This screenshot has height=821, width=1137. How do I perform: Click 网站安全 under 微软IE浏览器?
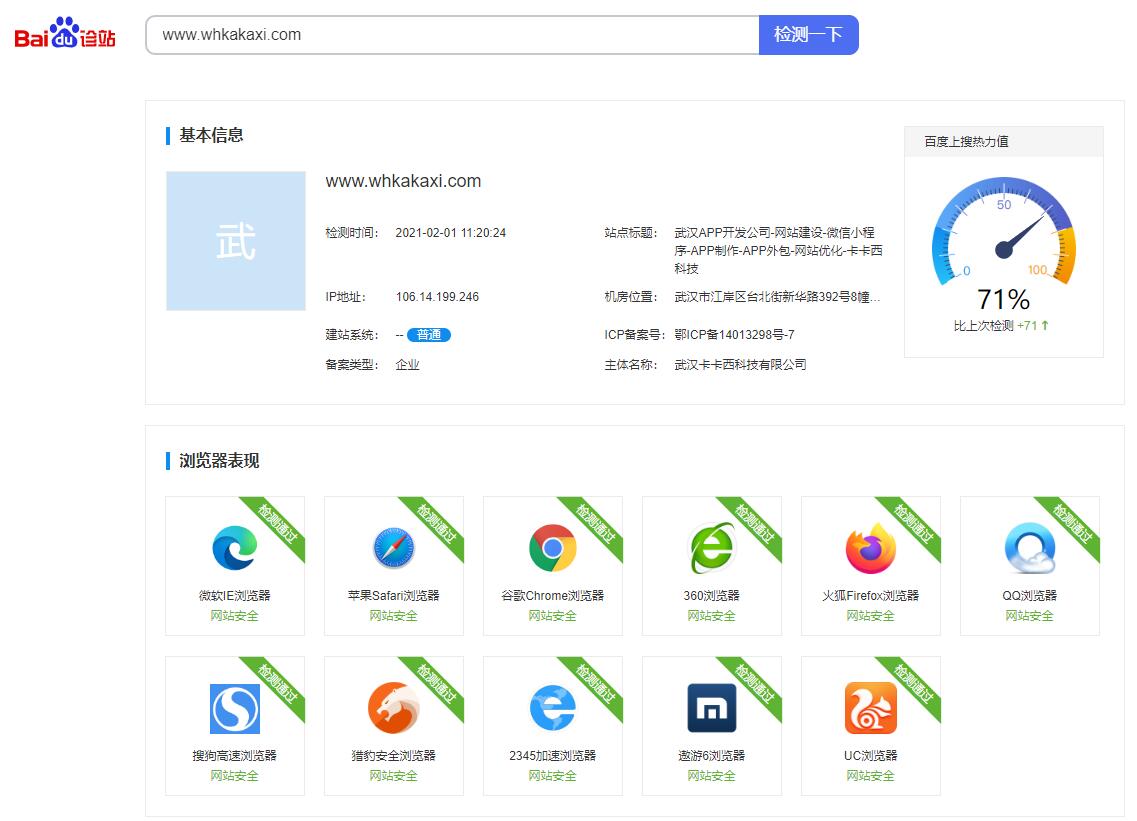point(234,616)
